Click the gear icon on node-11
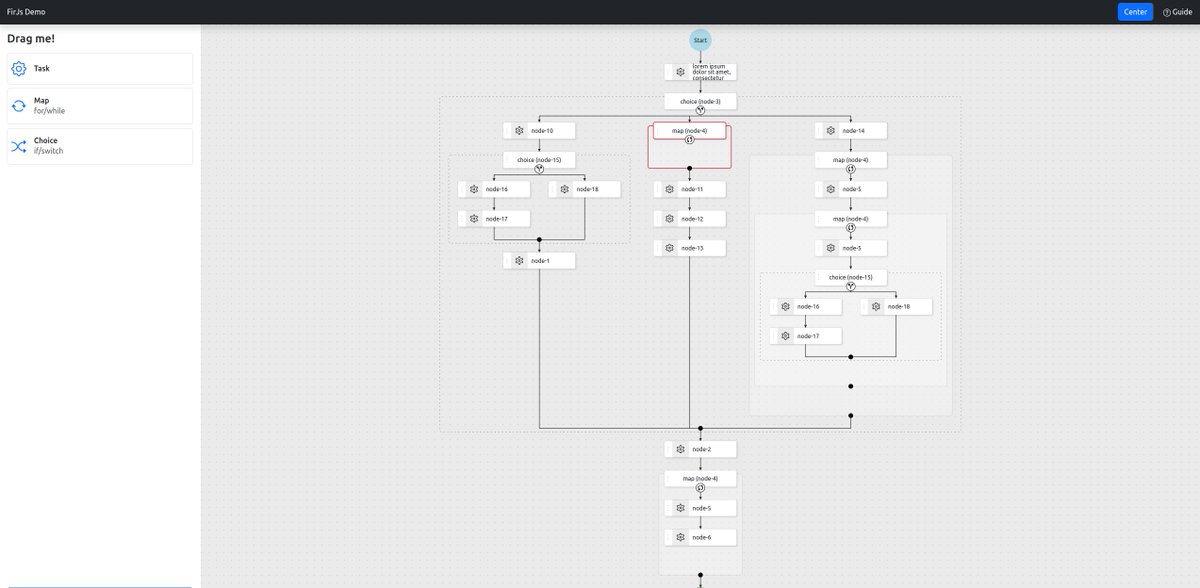 point(670,189)
